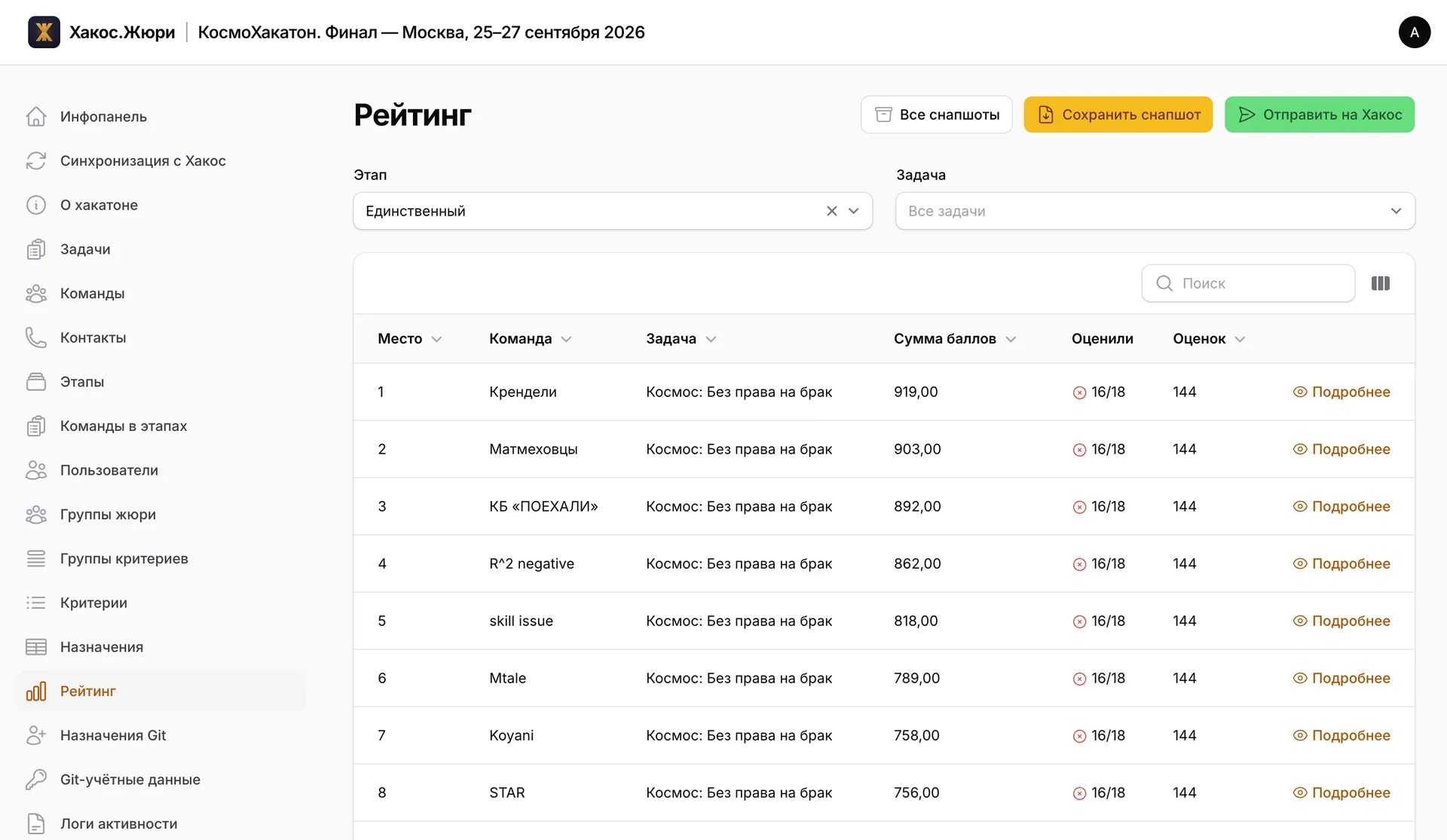This screenshot has width=1447, height=840.
Task: Click the Группы критериев list icon
Action: (x=36, y=558)
